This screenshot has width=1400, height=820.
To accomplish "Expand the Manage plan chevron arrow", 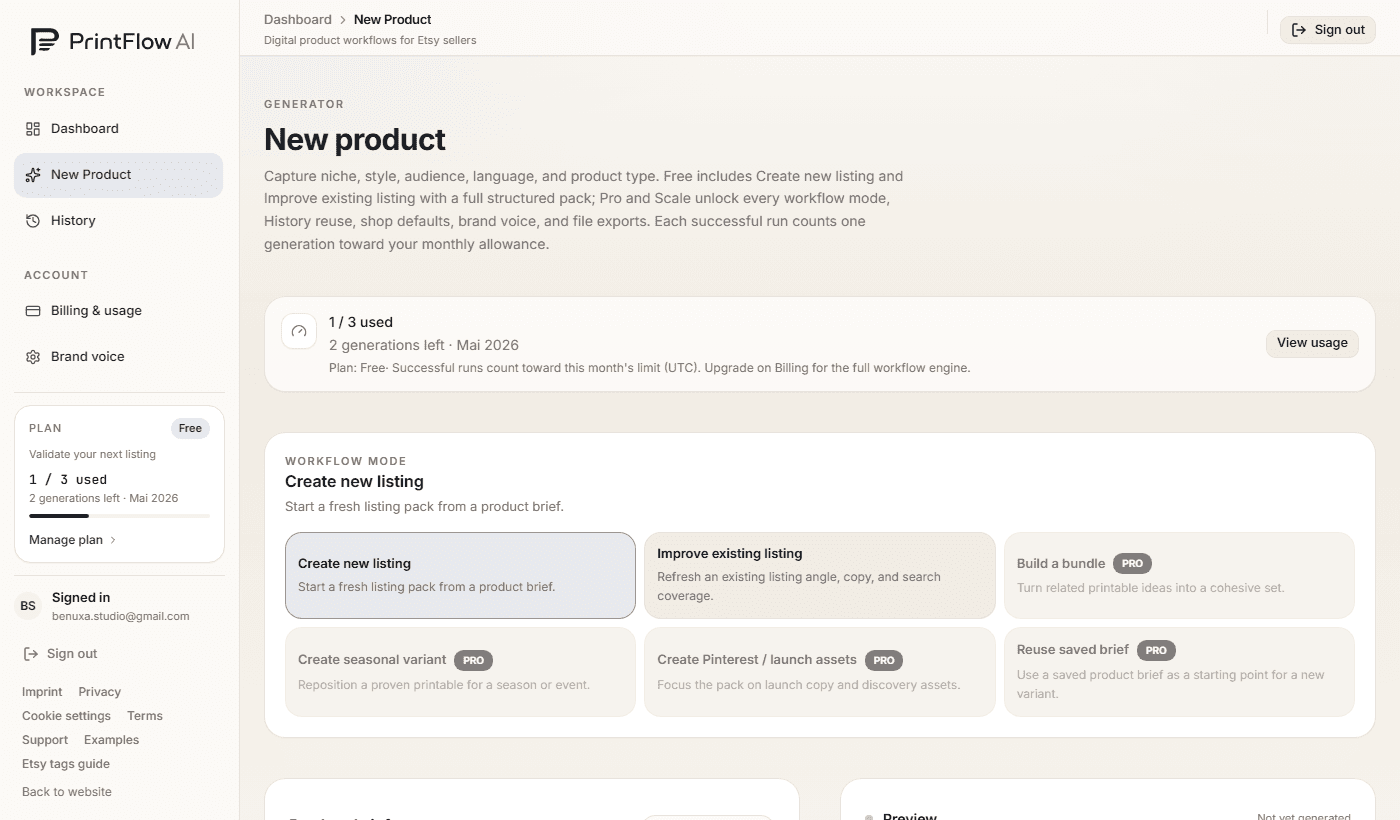I will (113, 540).
